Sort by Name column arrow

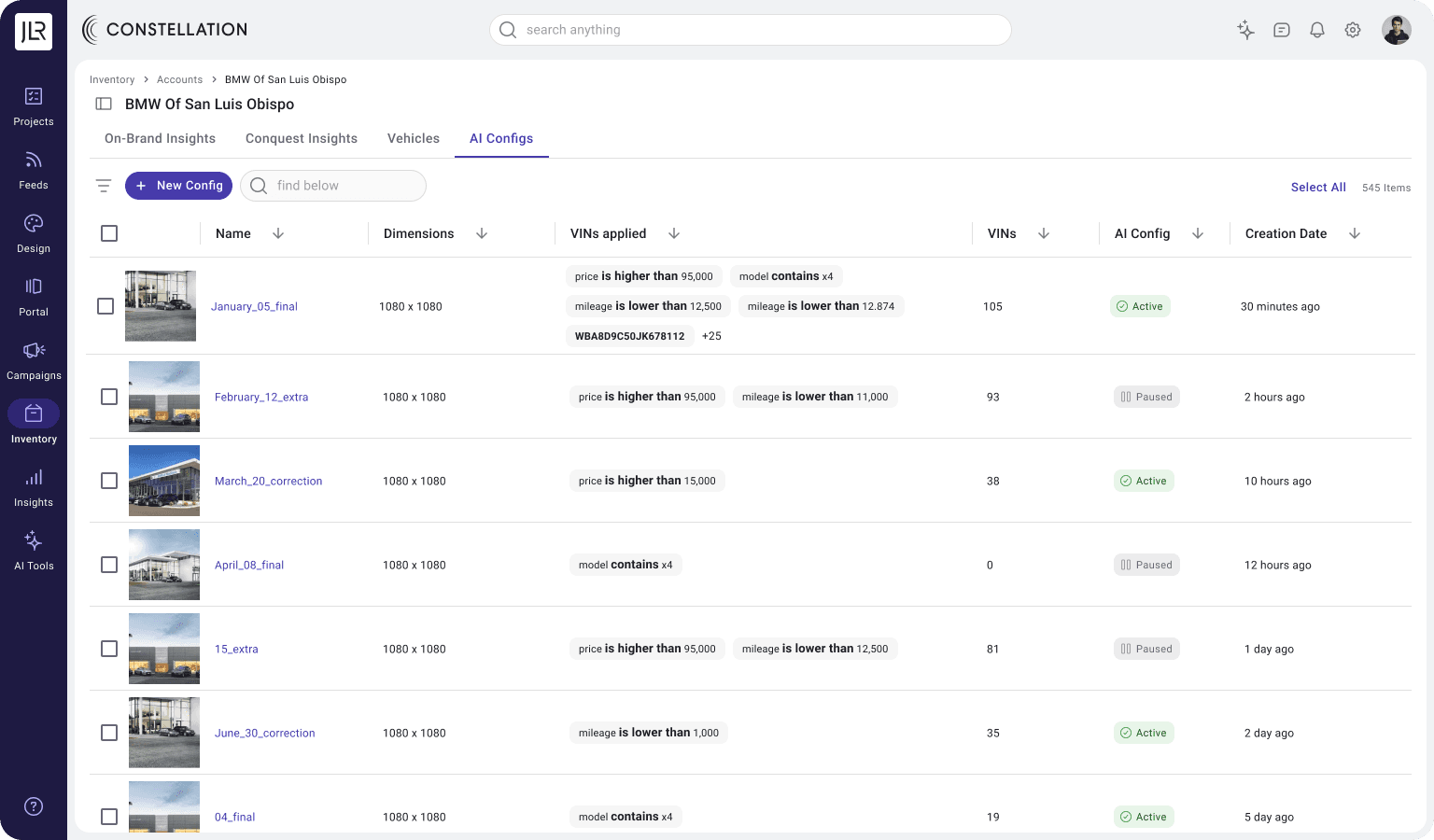click(x=278, y=233)
